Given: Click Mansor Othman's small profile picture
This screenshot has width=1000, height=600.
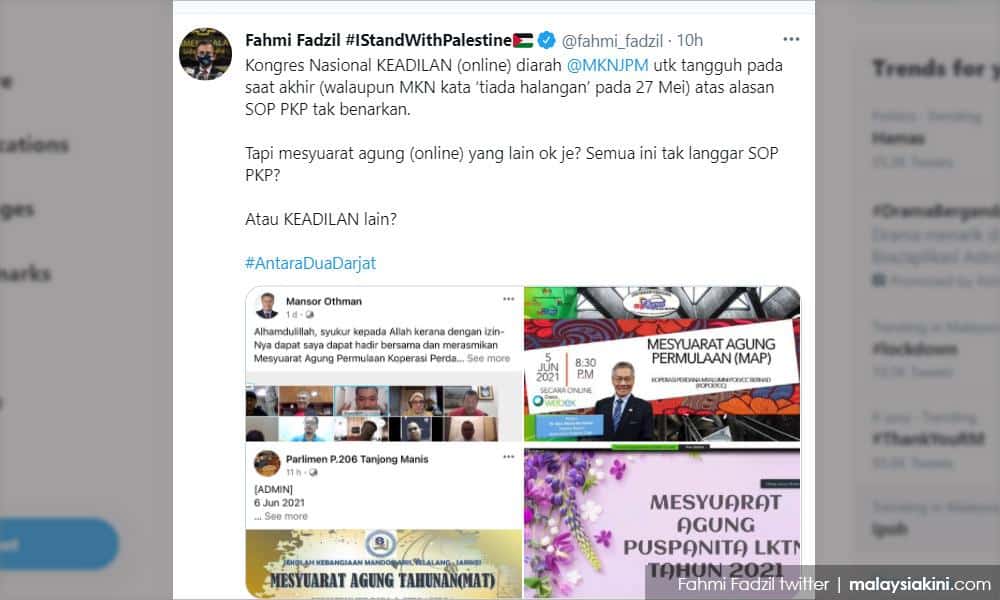Looking at the screenshot, I should coord(267,306).
